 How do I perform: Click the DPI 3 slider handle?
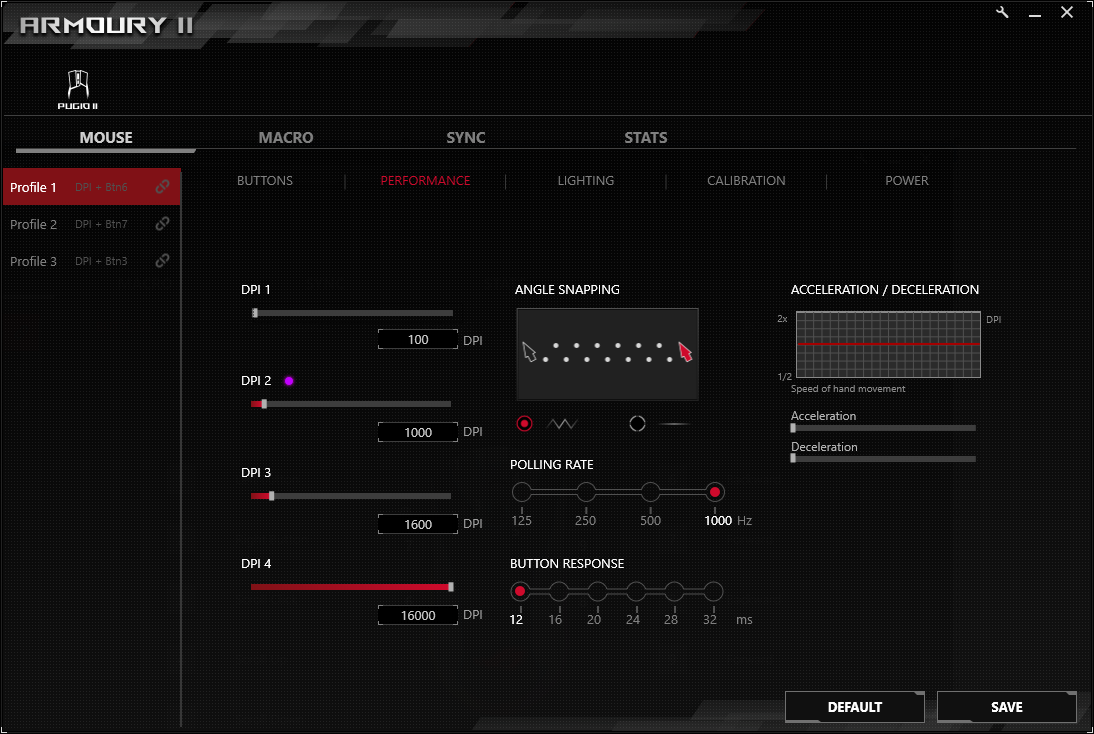click(271, 496)
